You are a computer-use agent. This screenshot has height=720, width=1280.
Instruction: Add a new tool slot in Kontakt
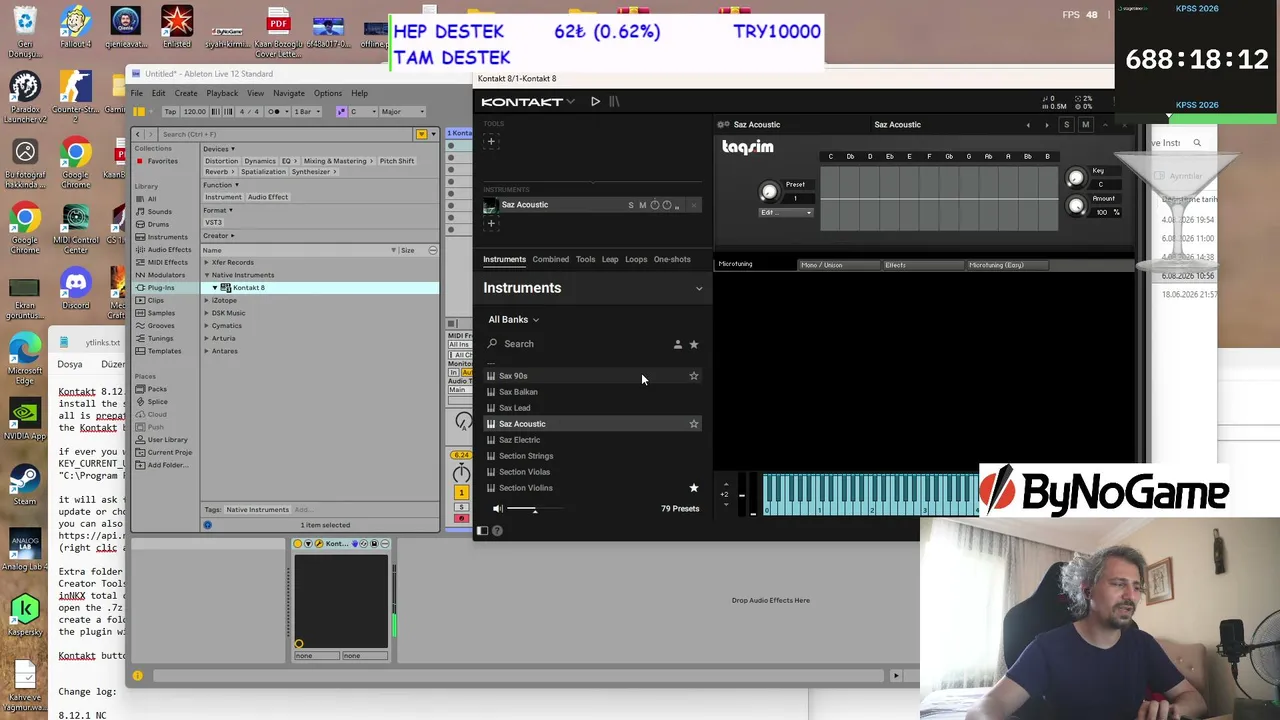491,141
